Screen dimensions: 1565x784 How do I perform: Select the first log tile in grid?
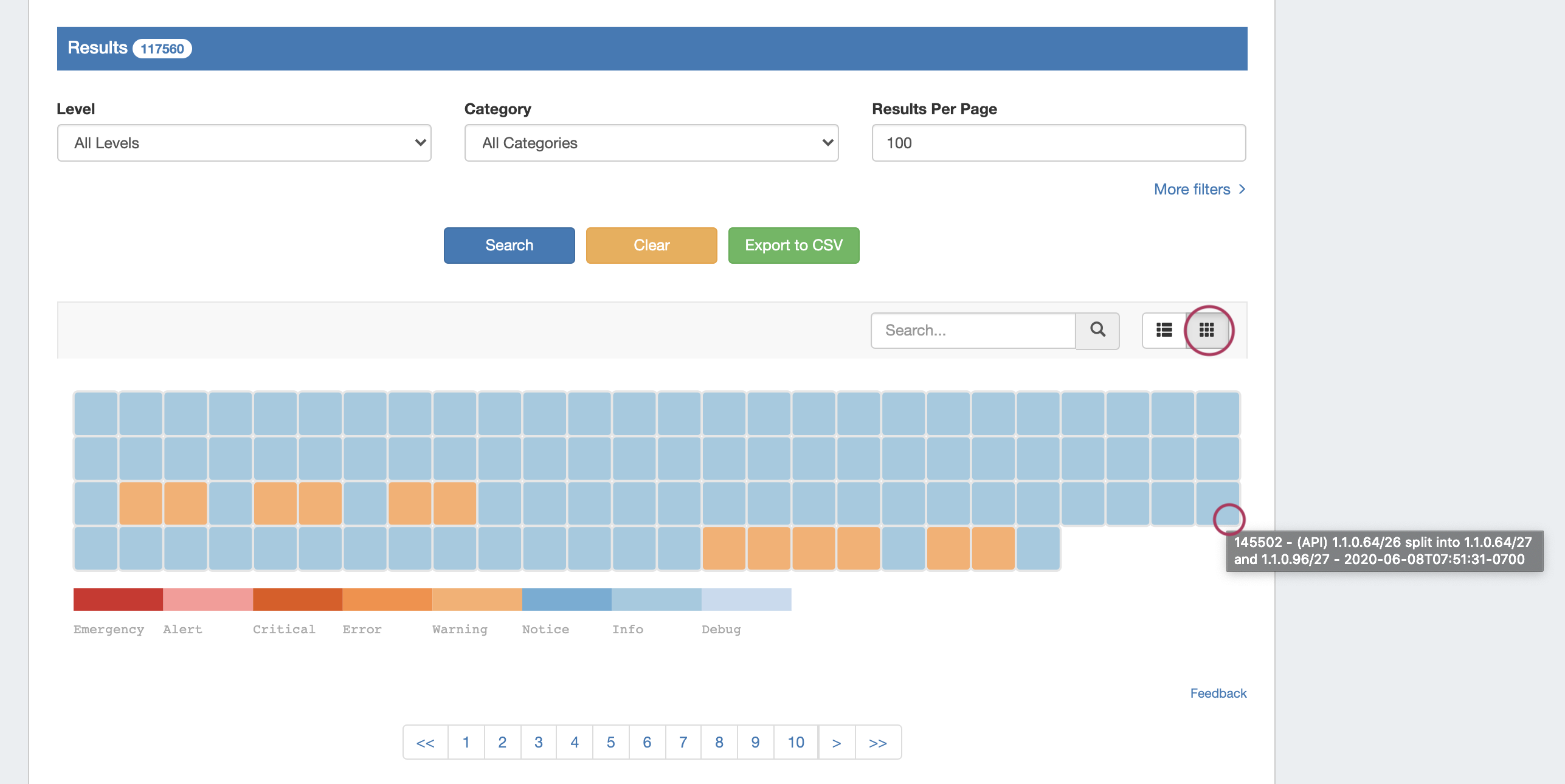tap(95, 413)
